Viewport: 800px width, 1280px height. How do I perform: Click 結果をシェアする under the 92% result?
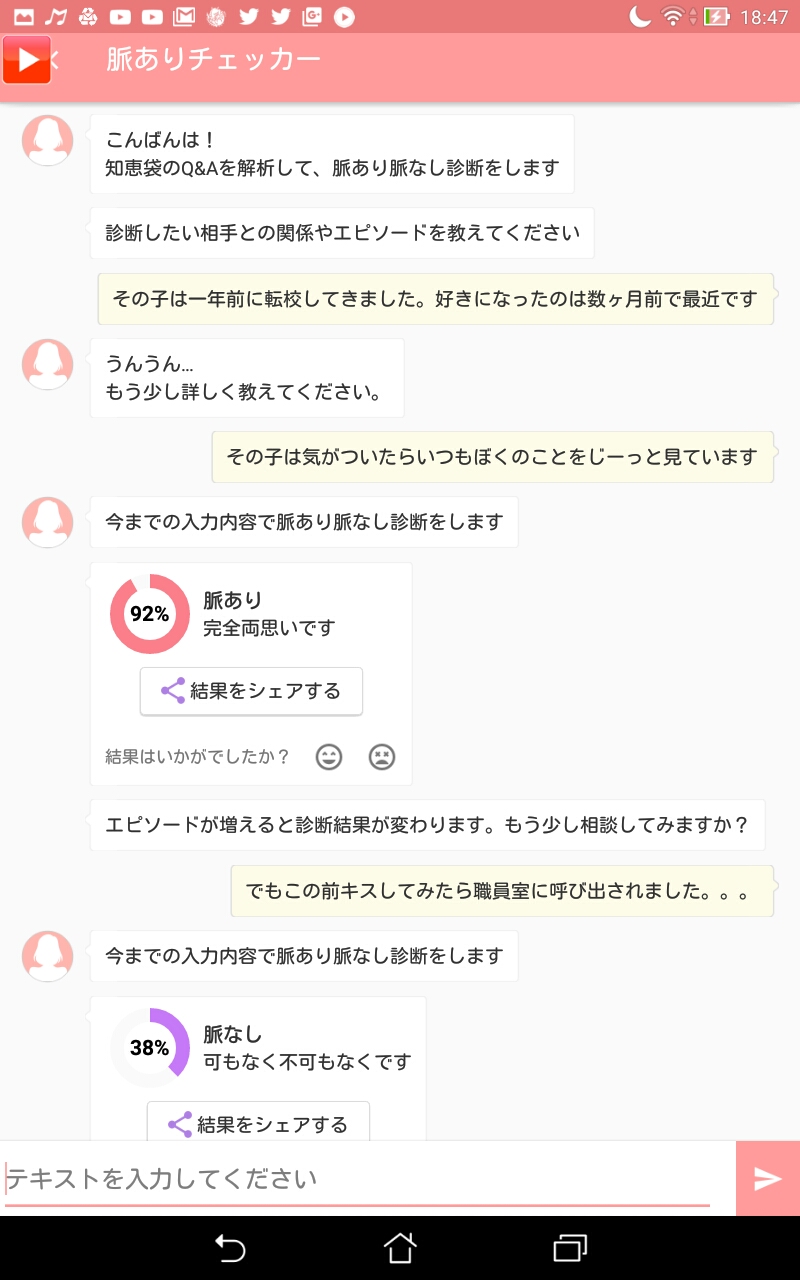(x=251, y=691)
